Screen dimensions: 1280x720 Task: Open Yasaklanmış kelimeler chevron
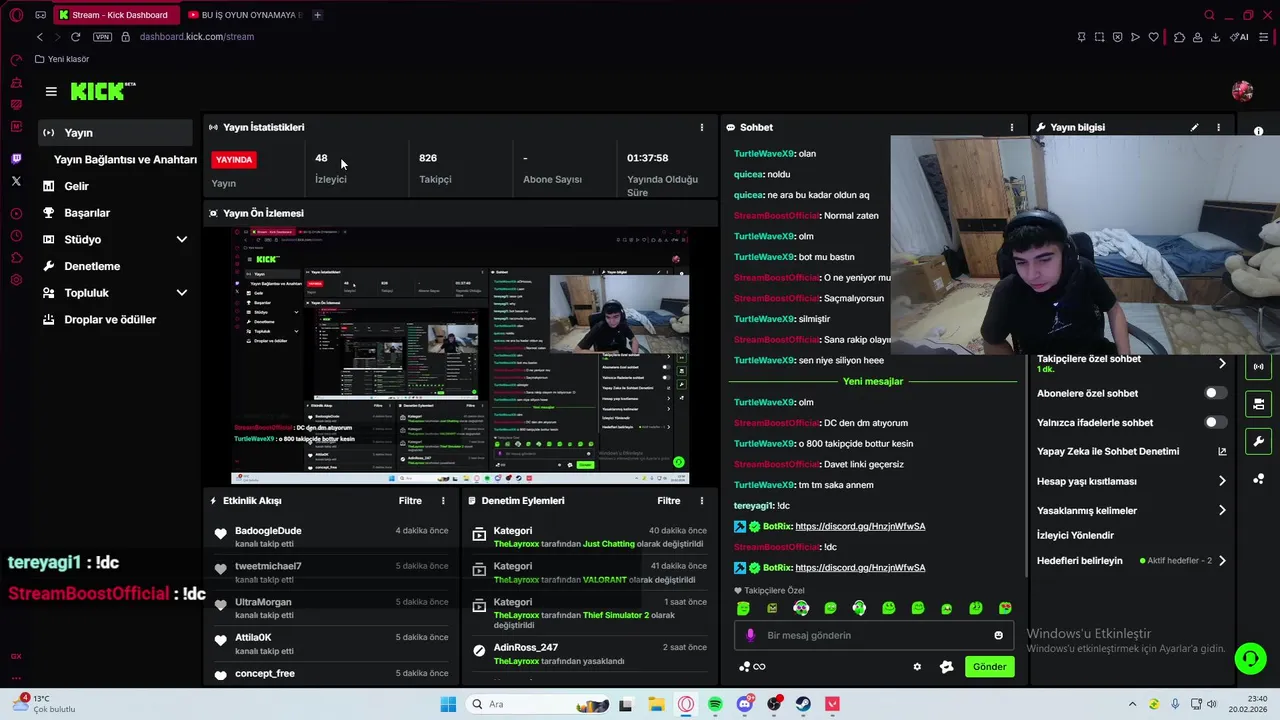(1221, 510)
